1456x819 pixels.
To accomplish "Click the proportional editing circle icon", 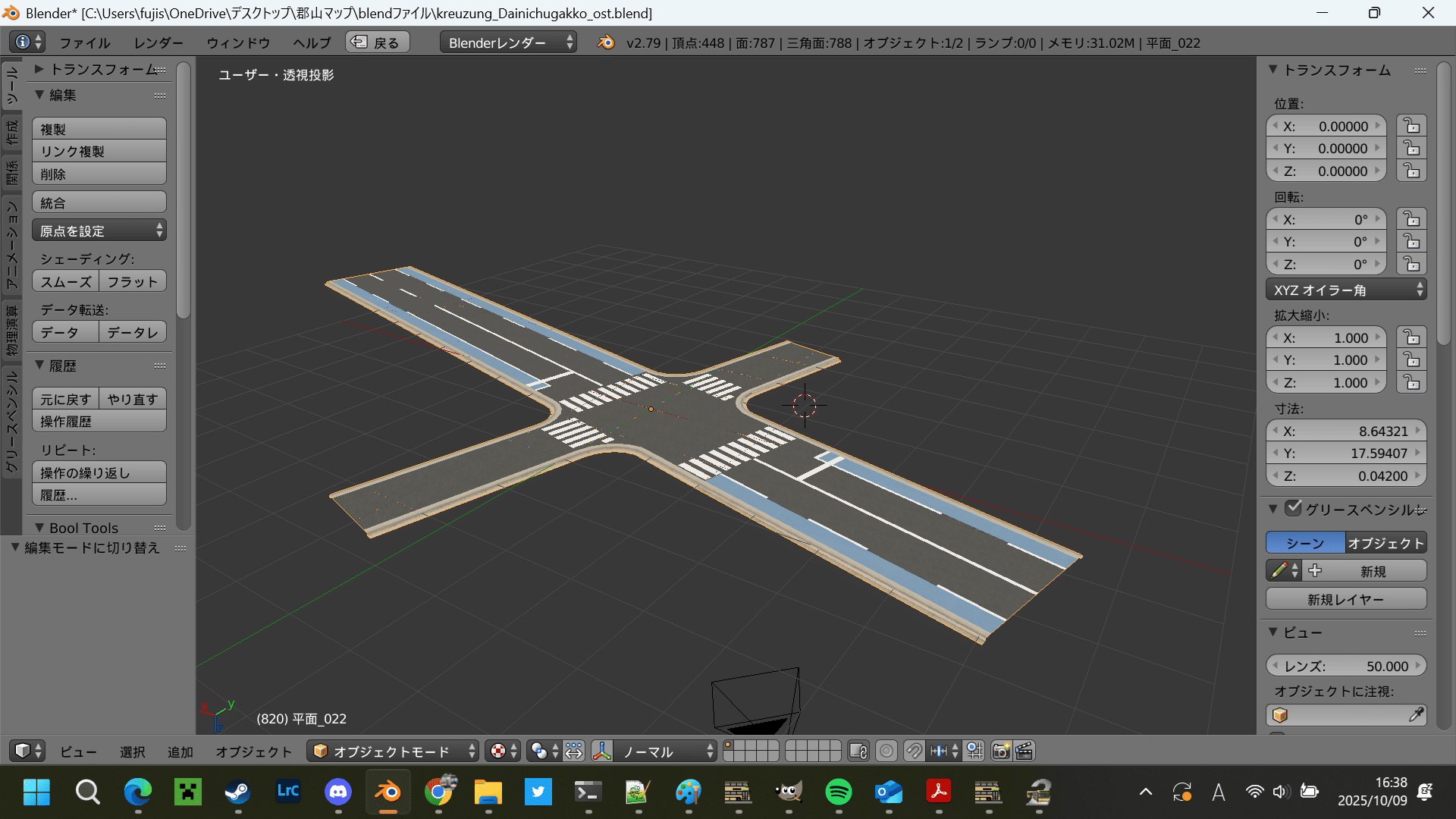I will 886,751.
